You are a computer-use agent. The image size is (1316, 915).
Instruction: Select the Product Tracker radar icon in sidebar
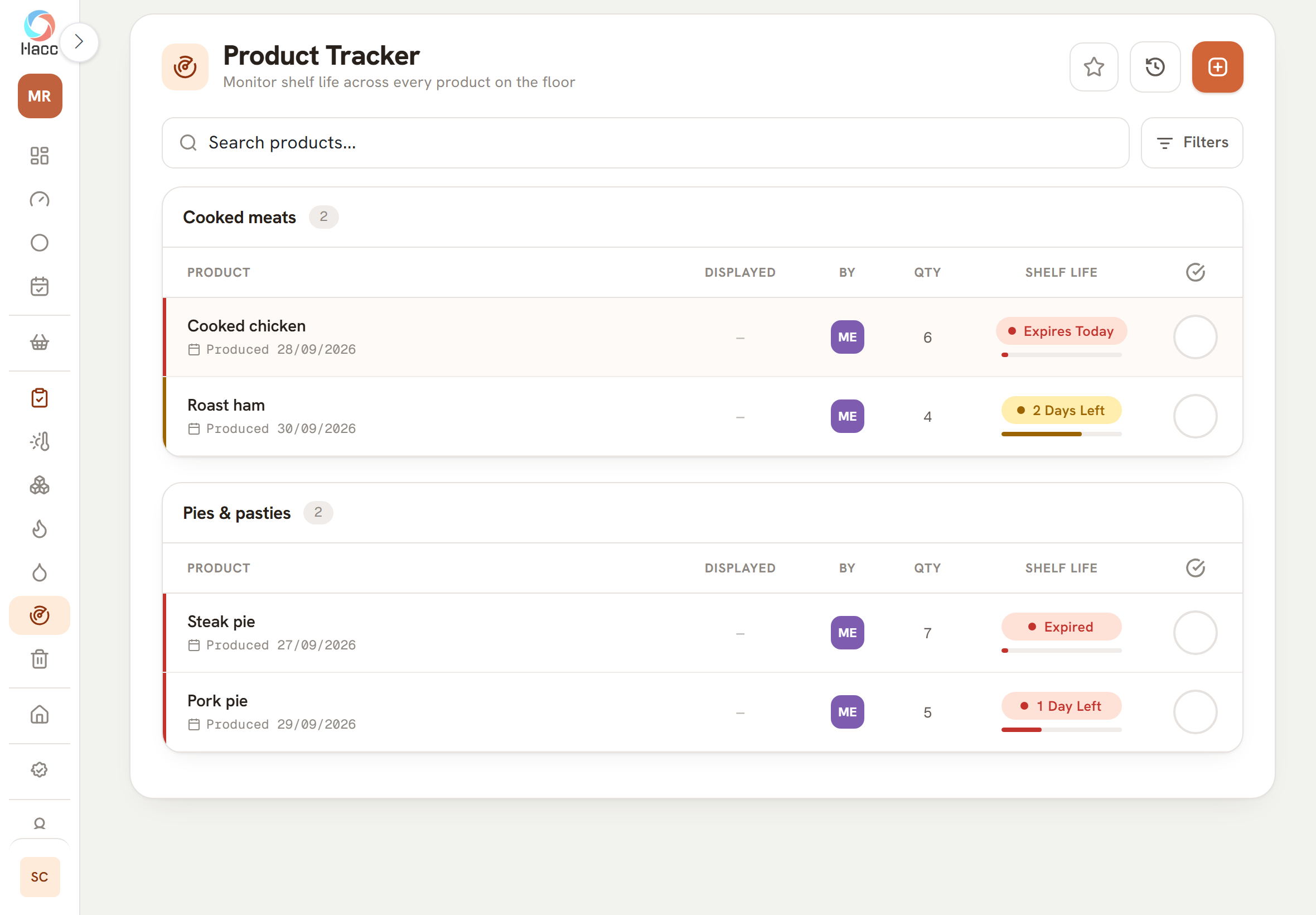click(x=40, y=615)
